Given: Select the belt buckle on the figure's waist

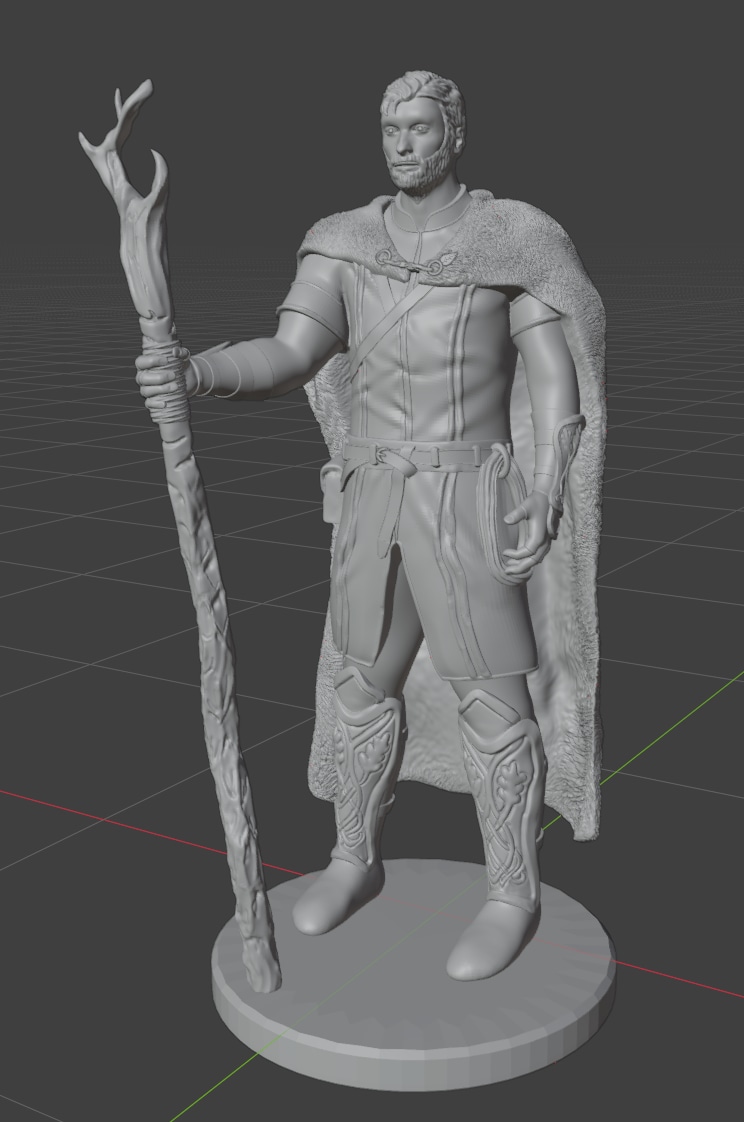Looking at the screenshot, I should 380,454.
